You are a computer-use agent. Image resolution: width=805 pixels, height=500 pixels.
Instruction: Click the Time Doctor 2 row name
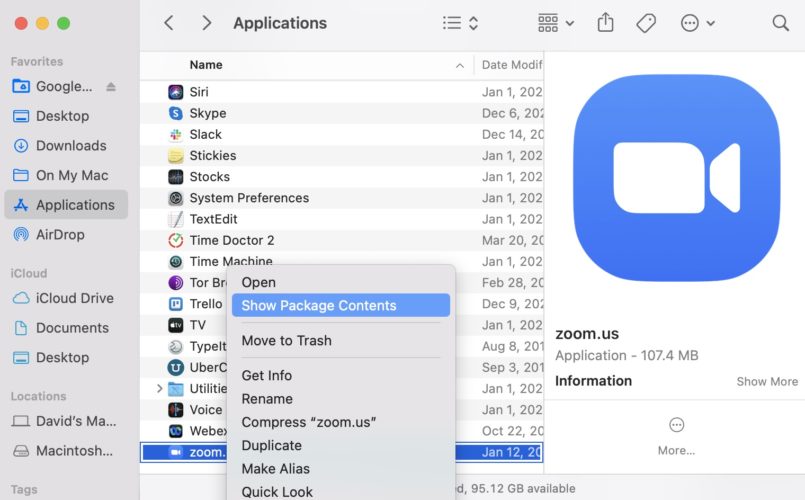tap(232, 240)
